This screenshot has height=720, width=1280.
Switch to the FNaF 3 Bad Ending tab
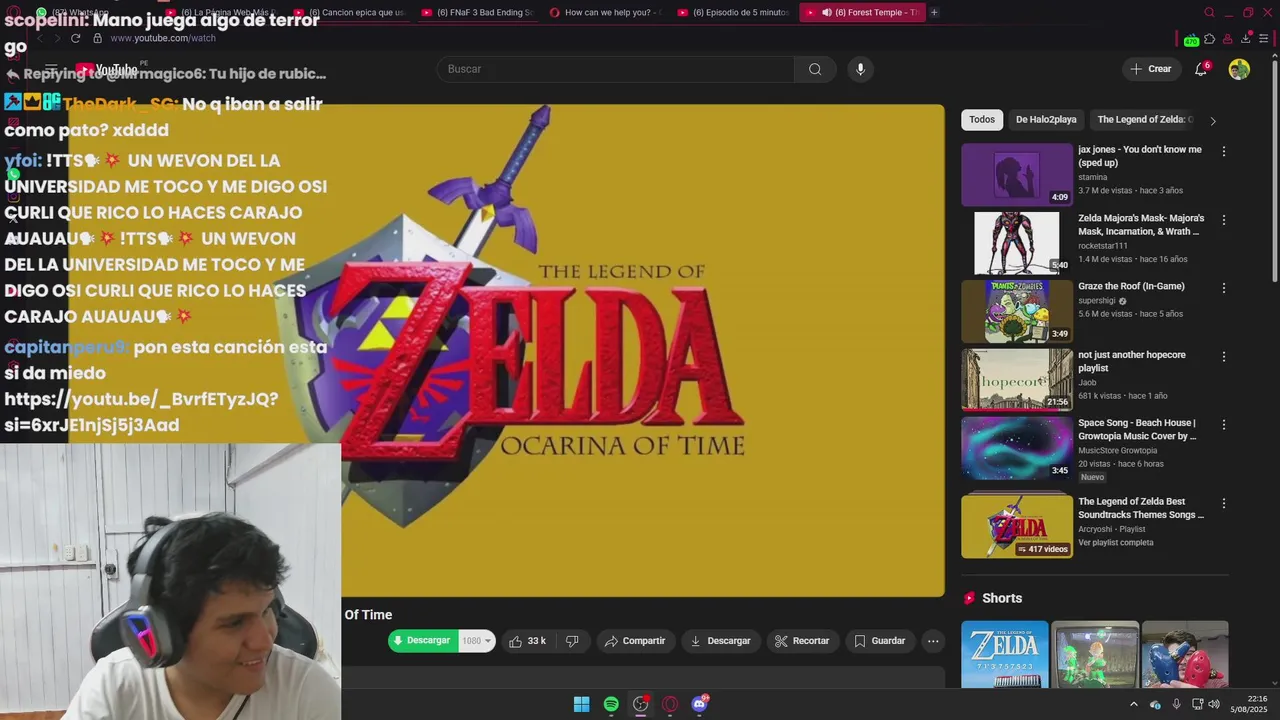pos(477,12)
